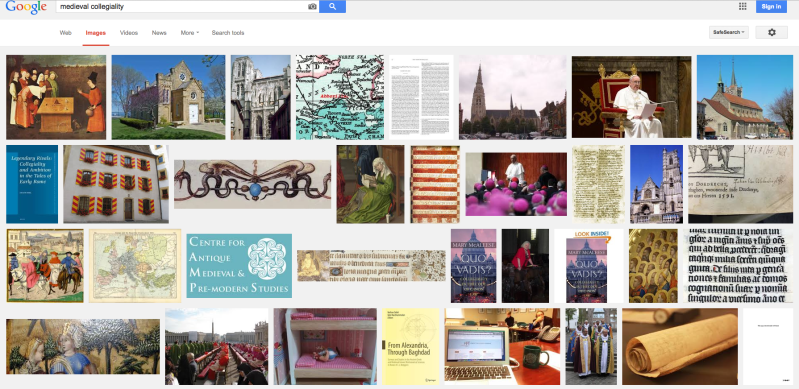Open the illuminated manuscript strip thumbnail

tap(371, 266)
